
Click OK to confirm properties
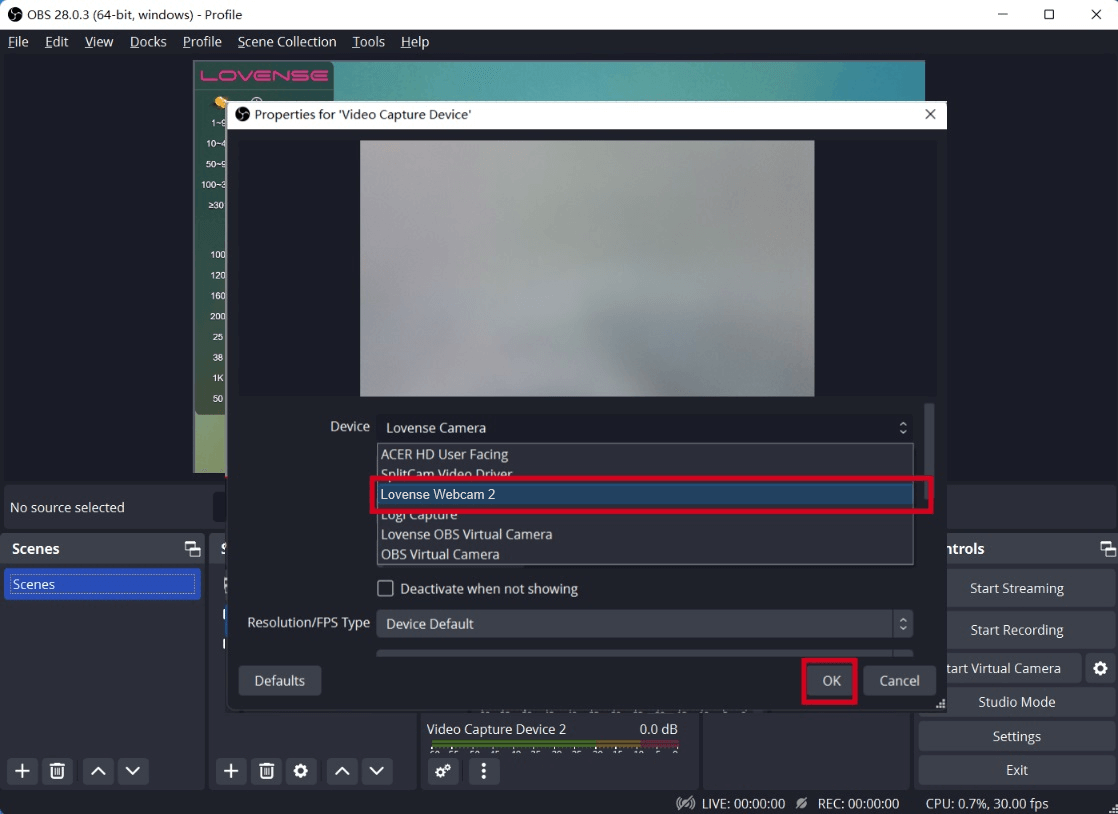(831, 681)
